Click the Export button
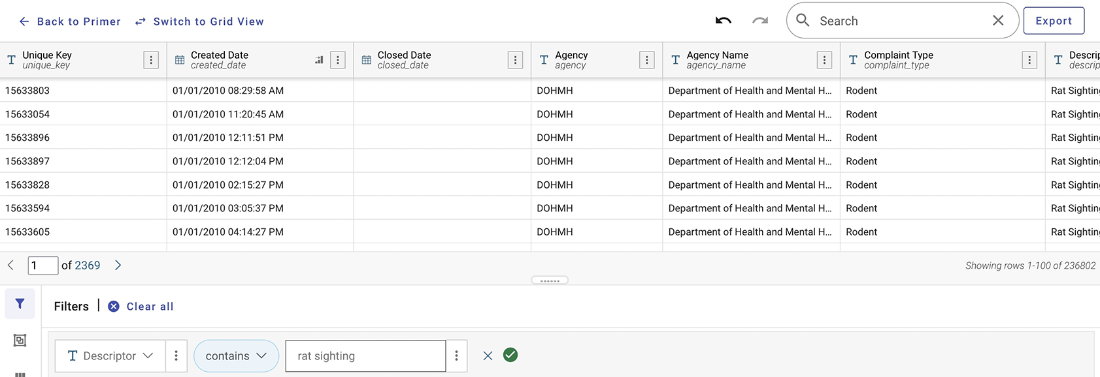The width and height of the screenshot is (1100, 377). tap(1054, 21)
